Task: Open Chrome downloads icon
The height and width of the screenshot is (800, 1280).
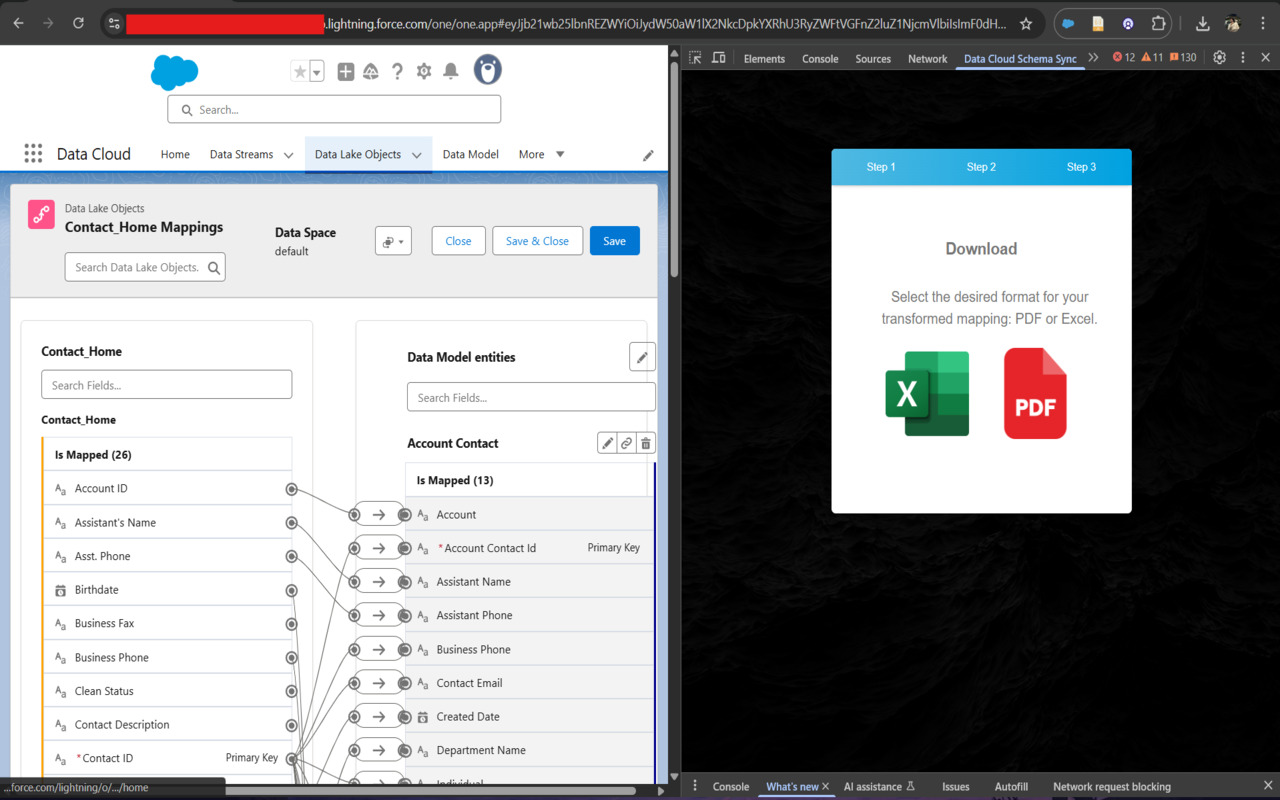Action: [x=1203, y=23]
